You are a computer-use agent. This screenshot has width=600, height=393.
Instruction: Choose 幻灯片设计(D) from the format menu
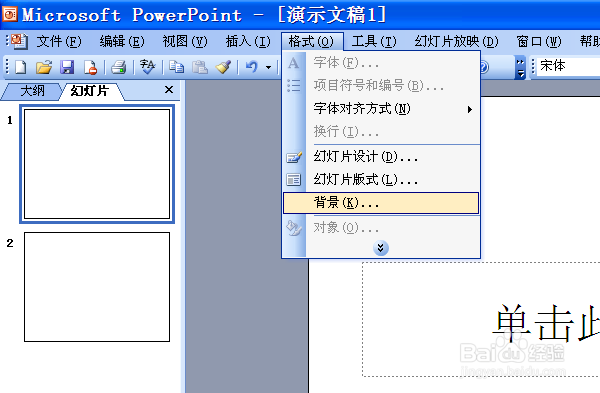381,157
